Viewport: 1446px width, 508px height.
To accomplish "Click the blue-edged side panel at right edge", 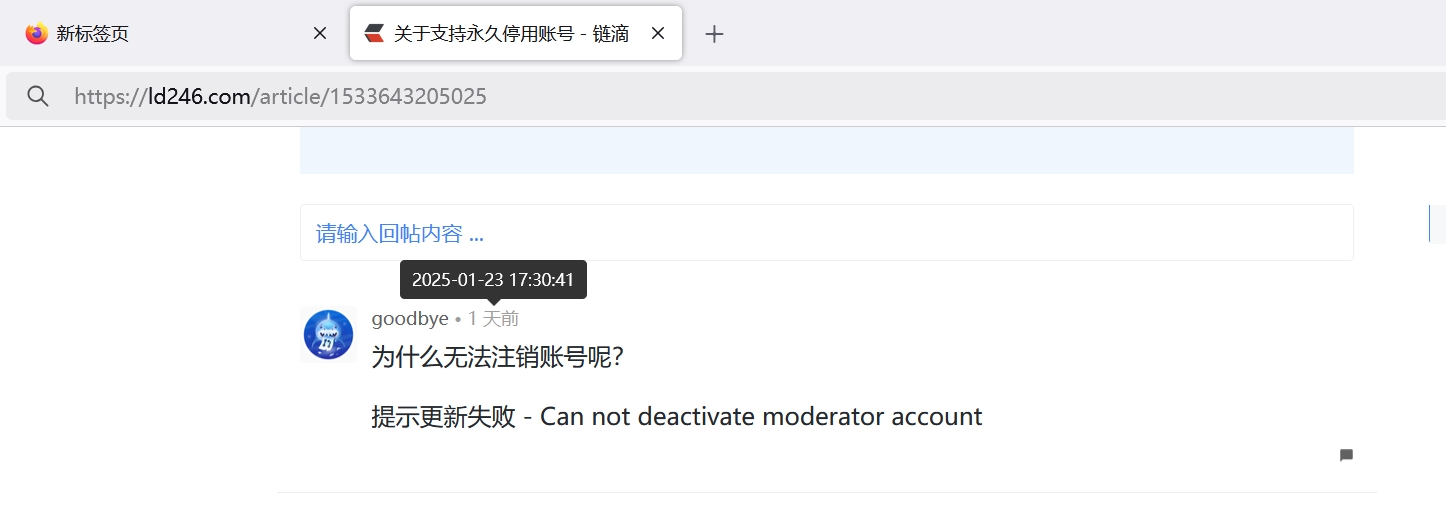I will 1437,223.
